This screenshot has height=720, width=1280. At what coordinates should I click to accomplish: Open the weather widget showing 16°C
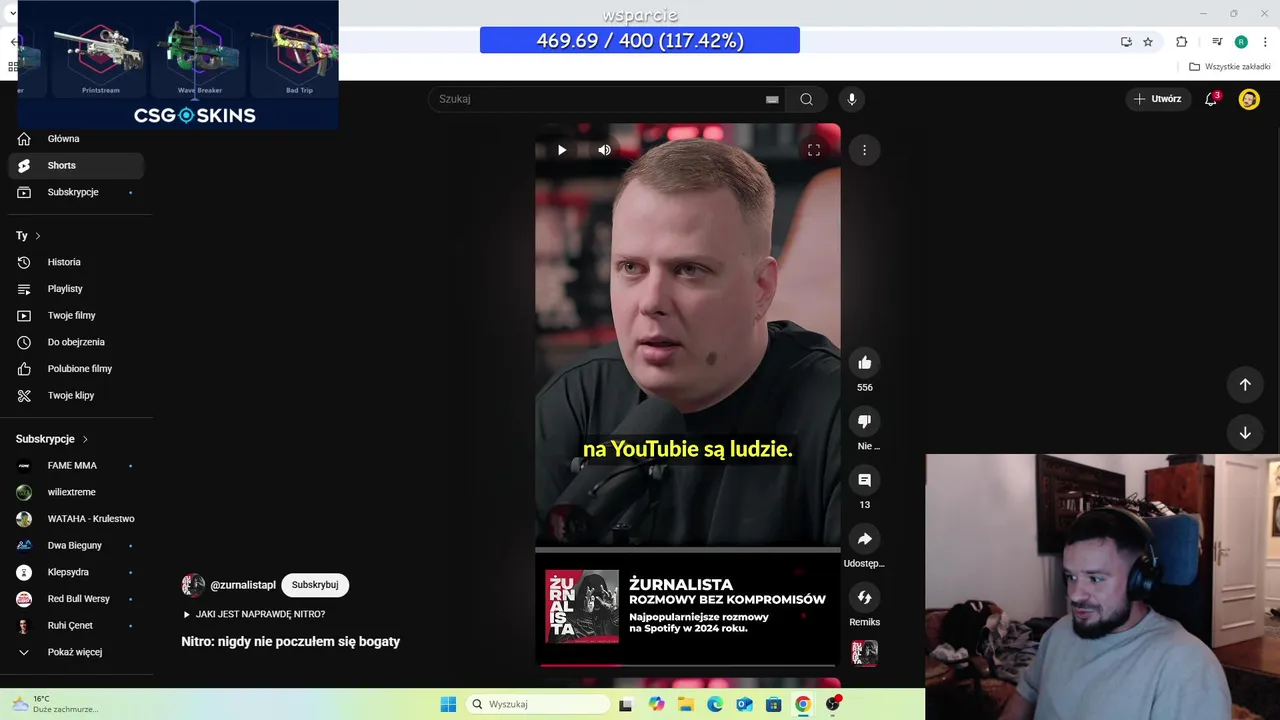point(55,704)
